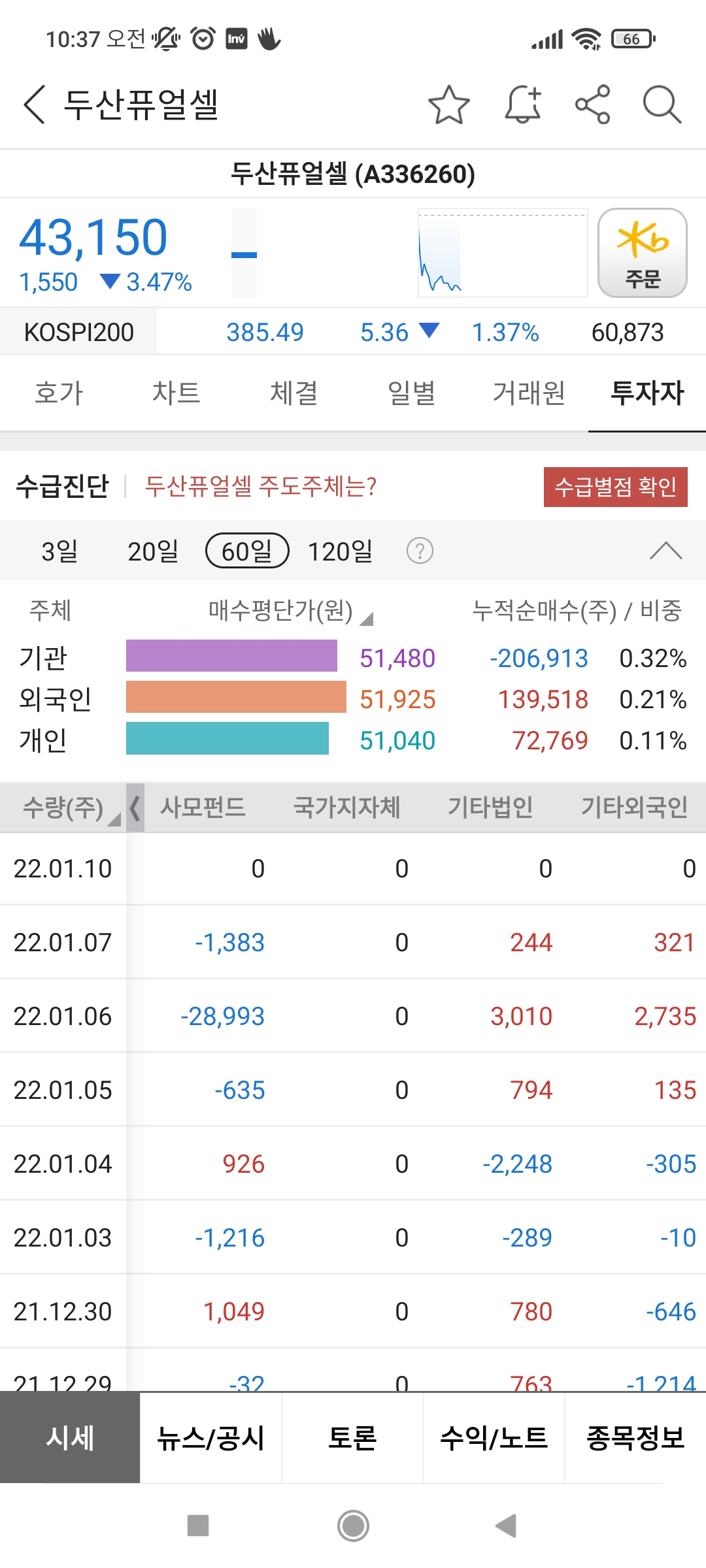Tap the Wi-Fi status icon
The height and width of the screenshot is (1568, 706).
click(586, 39)
